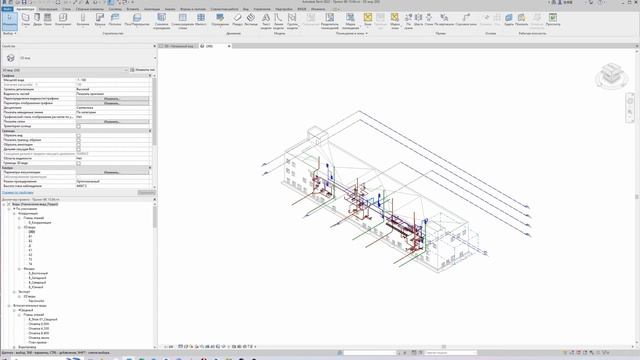This screenshot has width=640, height=360.
Task: Select the Пол (Floor) tool
Action: 137,20
